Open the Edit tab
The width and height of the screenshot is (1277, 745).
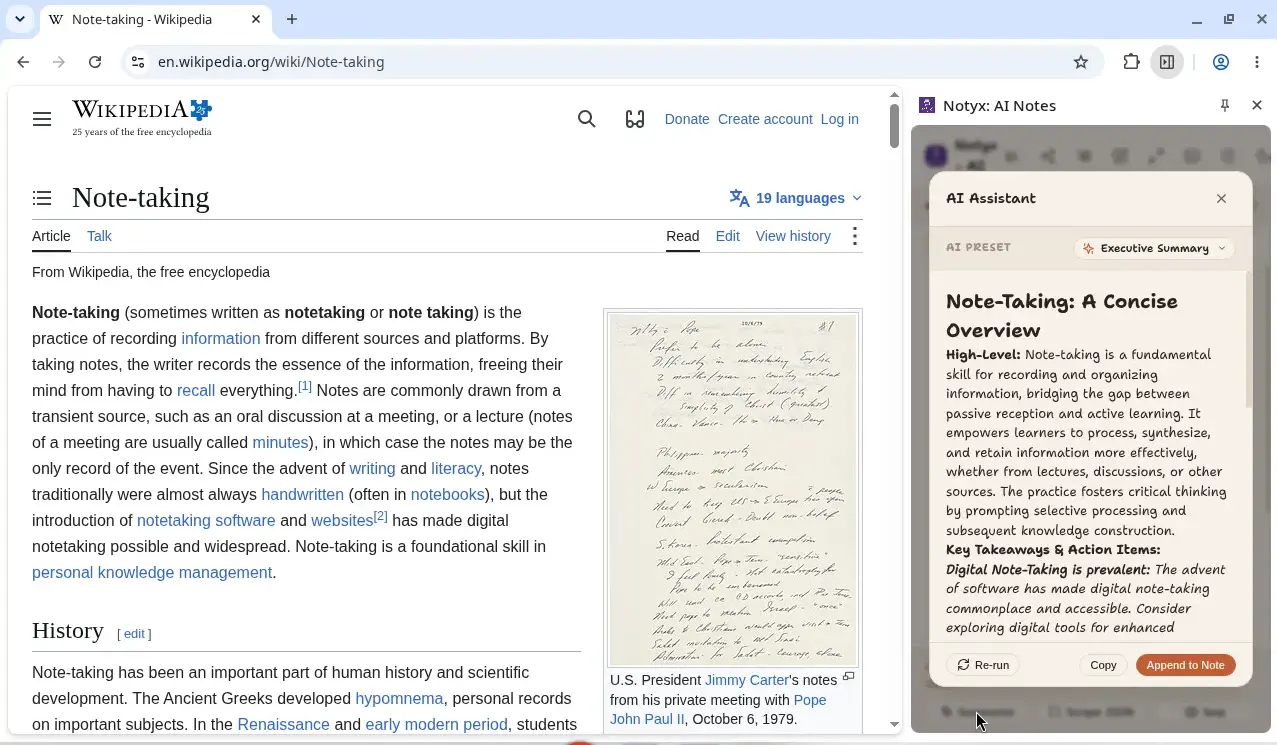tap(727, 236)
